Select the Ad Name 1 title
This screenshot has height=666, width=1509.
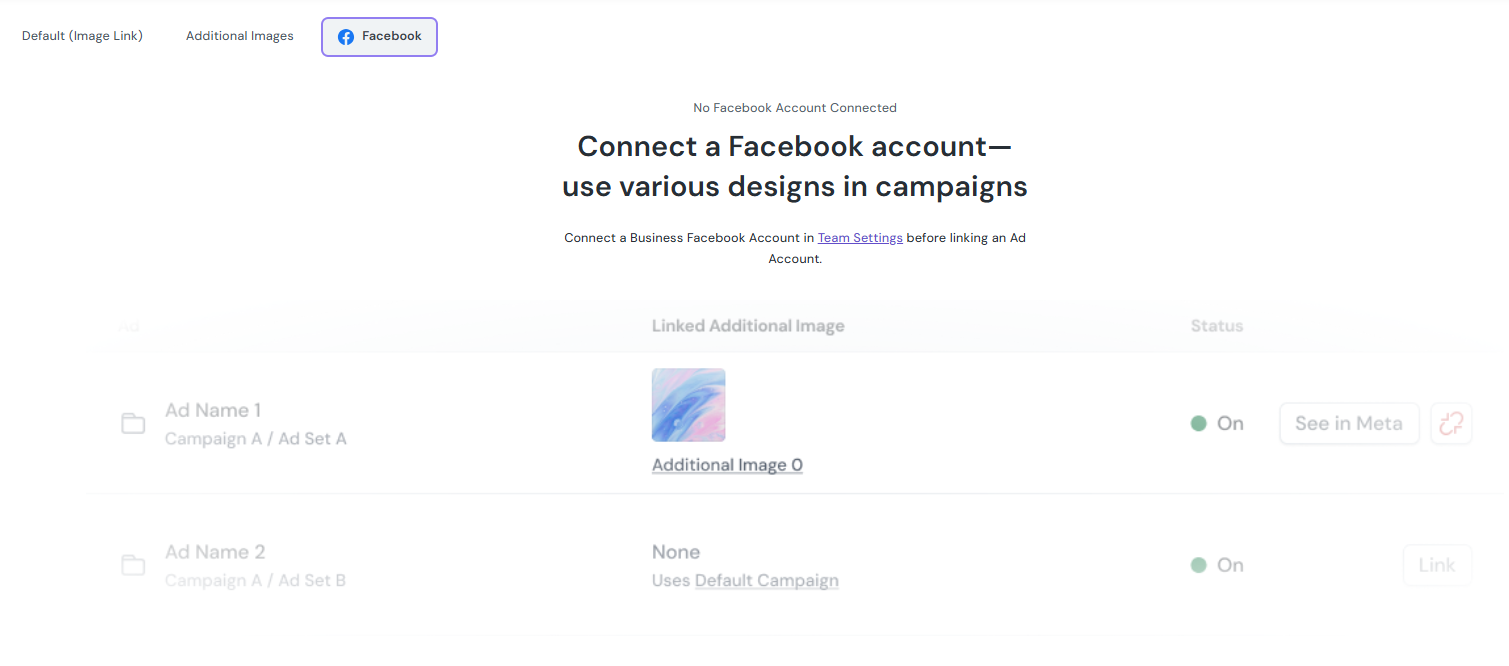[213, 410]
